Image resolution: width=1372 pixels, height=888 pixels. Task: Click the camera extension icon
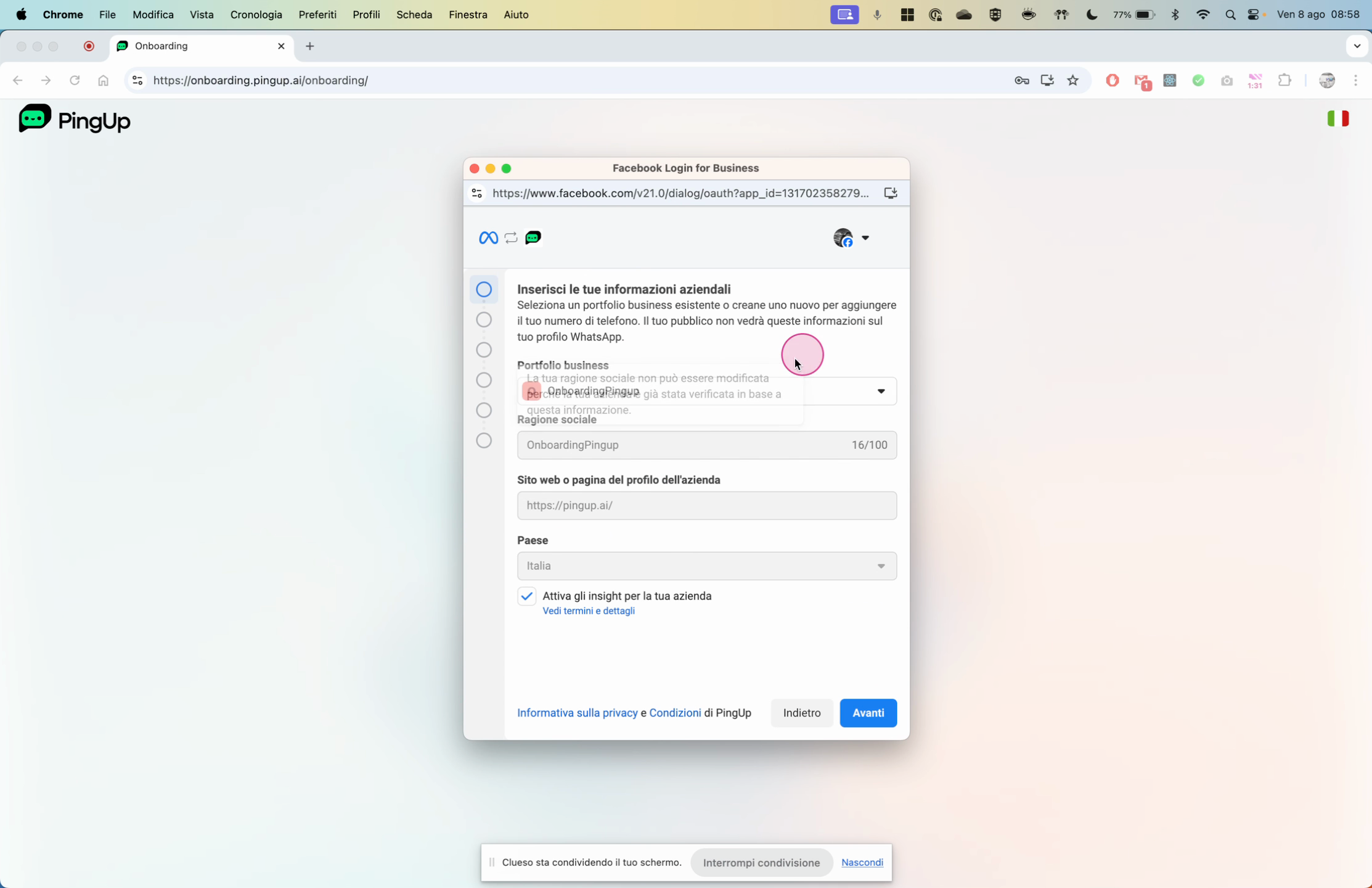click(x=1227, y=81)
